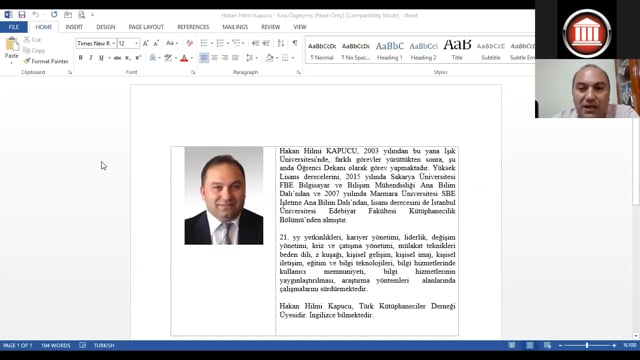Expand the Paste options arrow
The width and height of the screenshot is (640, 360).
point(11,62)
